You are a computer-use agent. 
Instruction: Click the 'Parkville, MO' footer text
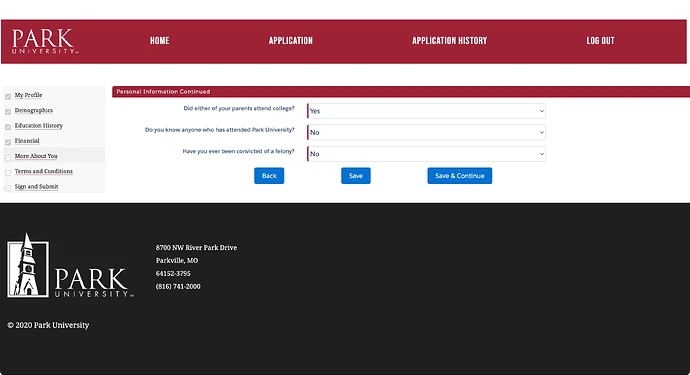pyautogui.click(x=177, y=261)
